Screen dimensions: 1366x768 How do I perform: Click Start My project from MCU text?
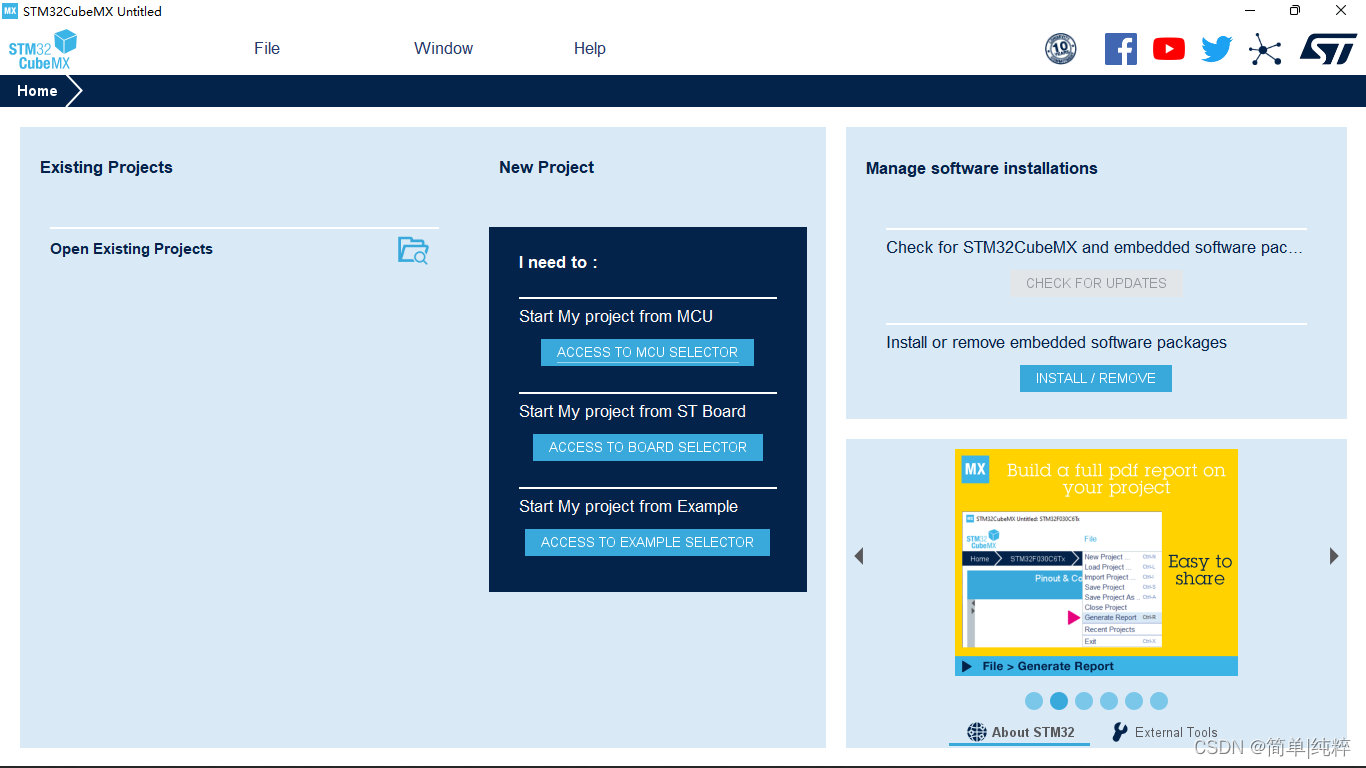(x=616, y=316)
